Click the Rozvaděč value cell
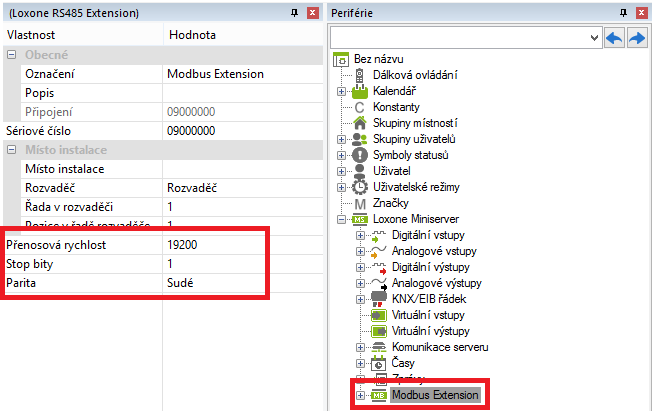Image resolution: width=652 pixels, height=411 pixels. coord(242,188)
